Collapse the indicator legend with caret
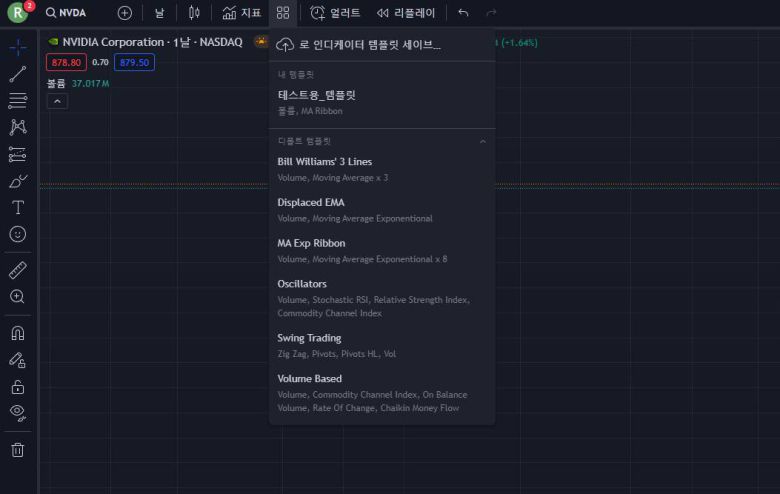Screen dimensions: 780x494 click(57, 101)
